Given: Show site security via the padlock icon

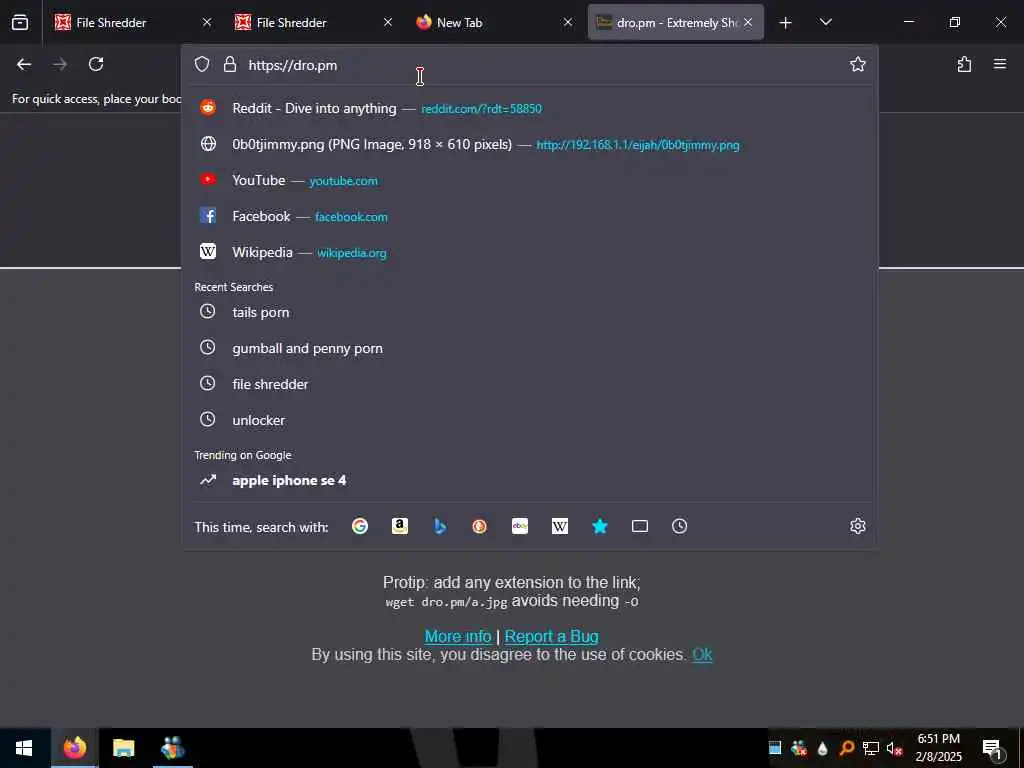Looking at the screenshot, I should (x=230, y=64).
